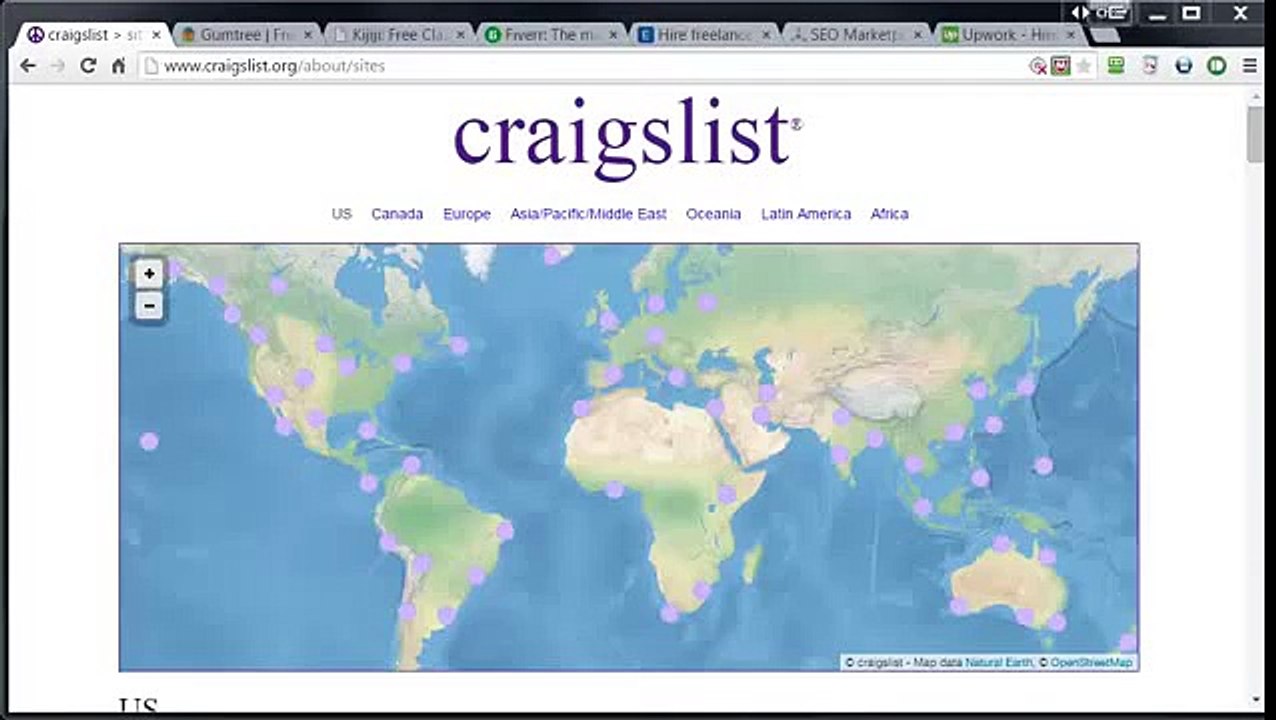Close the Upwork tab
The width and height of the screenshot is (1276, 720).
click(x=1071, y=35)
